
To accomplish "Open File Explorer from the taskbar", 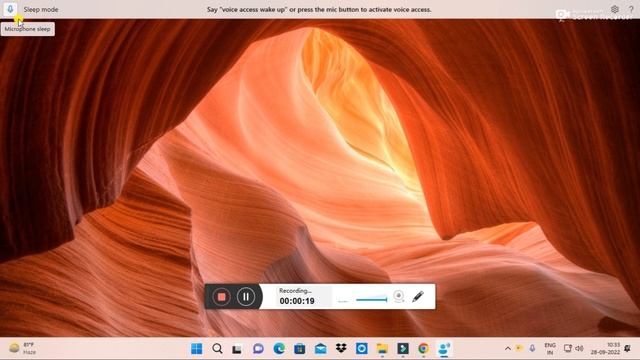I will click(382, 349).
